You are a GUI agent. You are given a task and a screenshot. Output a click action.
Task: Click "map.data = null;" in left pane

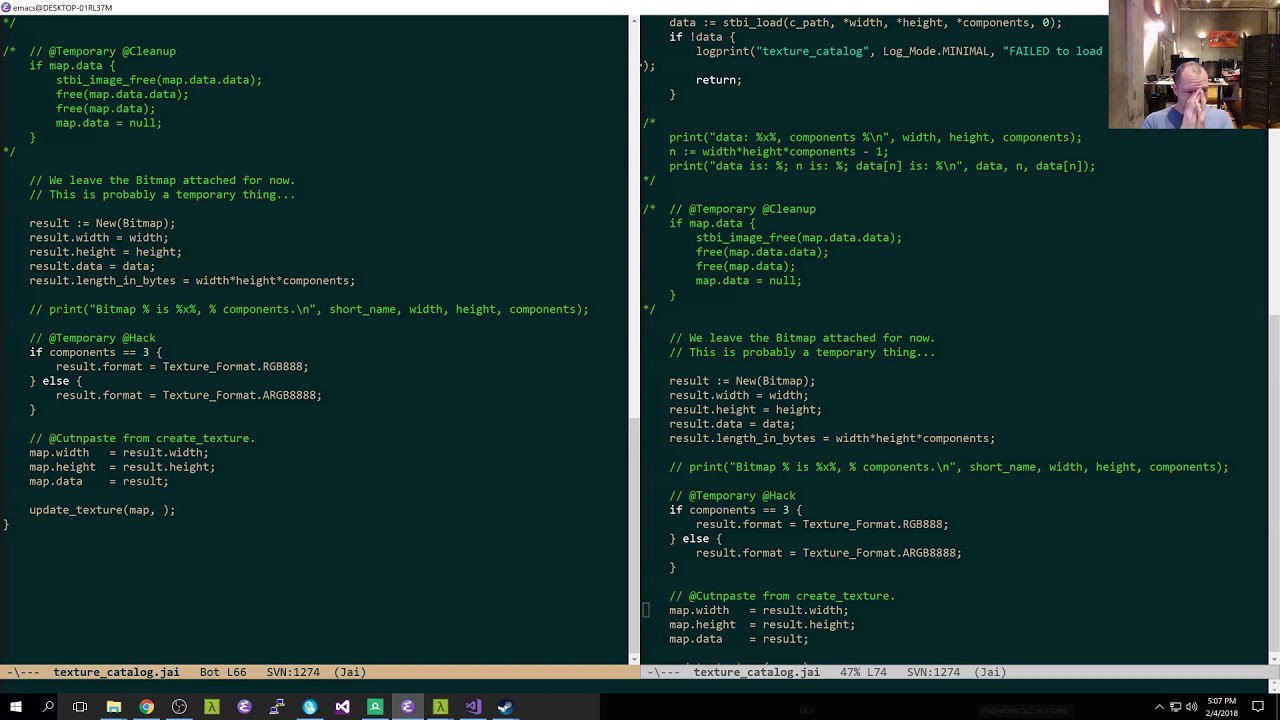(x=109, y=123)
